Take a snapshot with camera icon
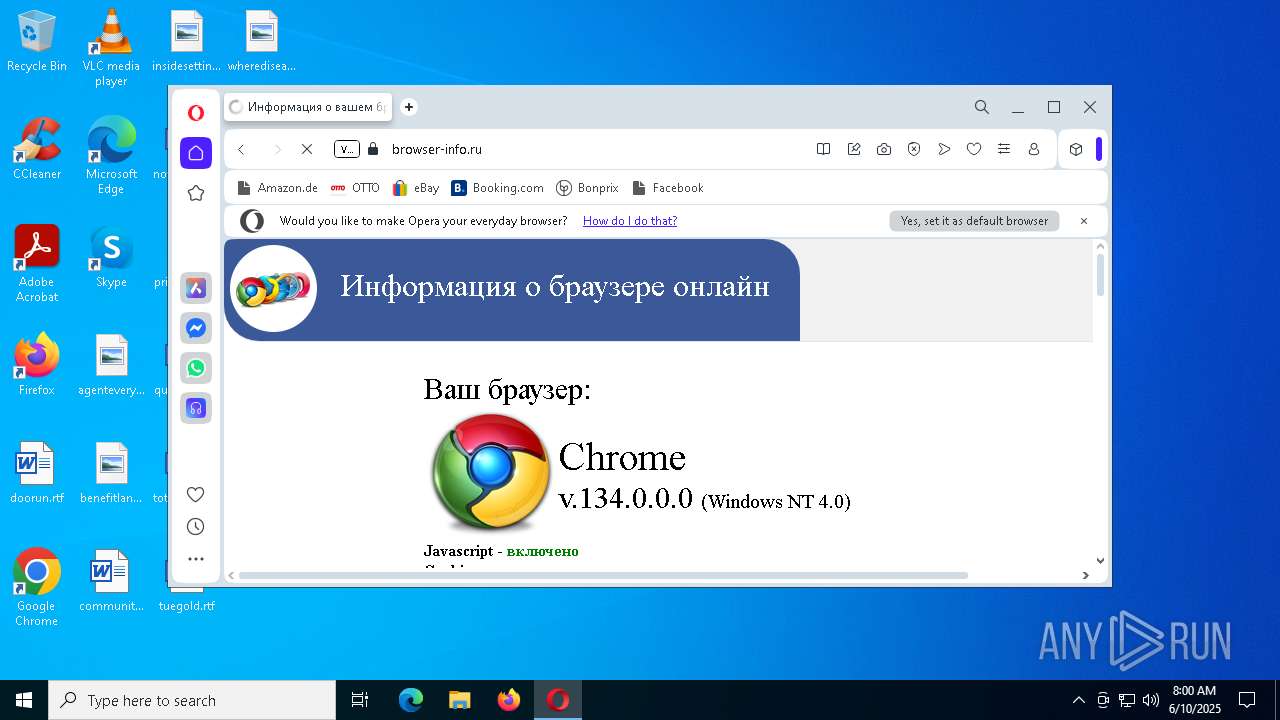 [884, 149]
